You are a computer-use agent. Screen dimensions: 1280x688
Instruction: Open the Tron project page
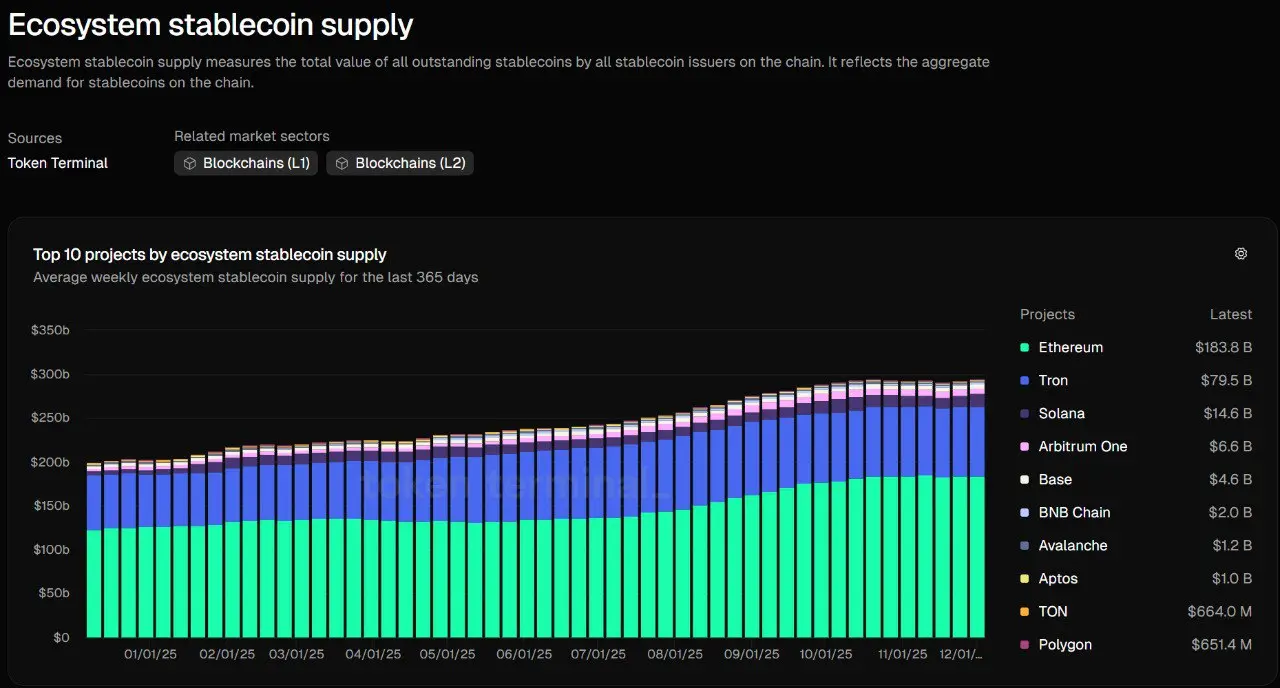click(1052, 380)
